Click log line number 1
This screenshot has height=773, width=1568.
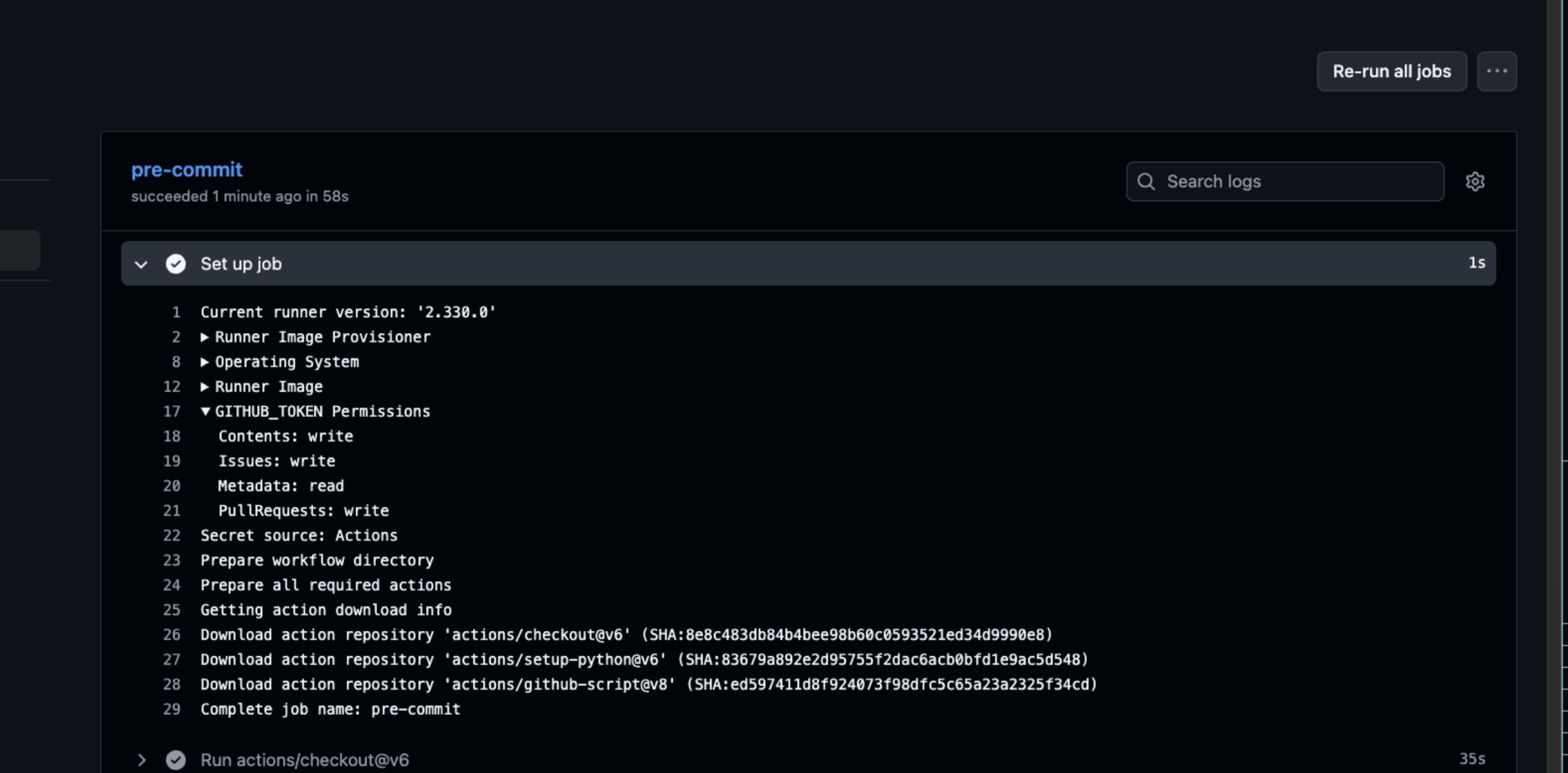pyautogui.click(x=176, y=313)
